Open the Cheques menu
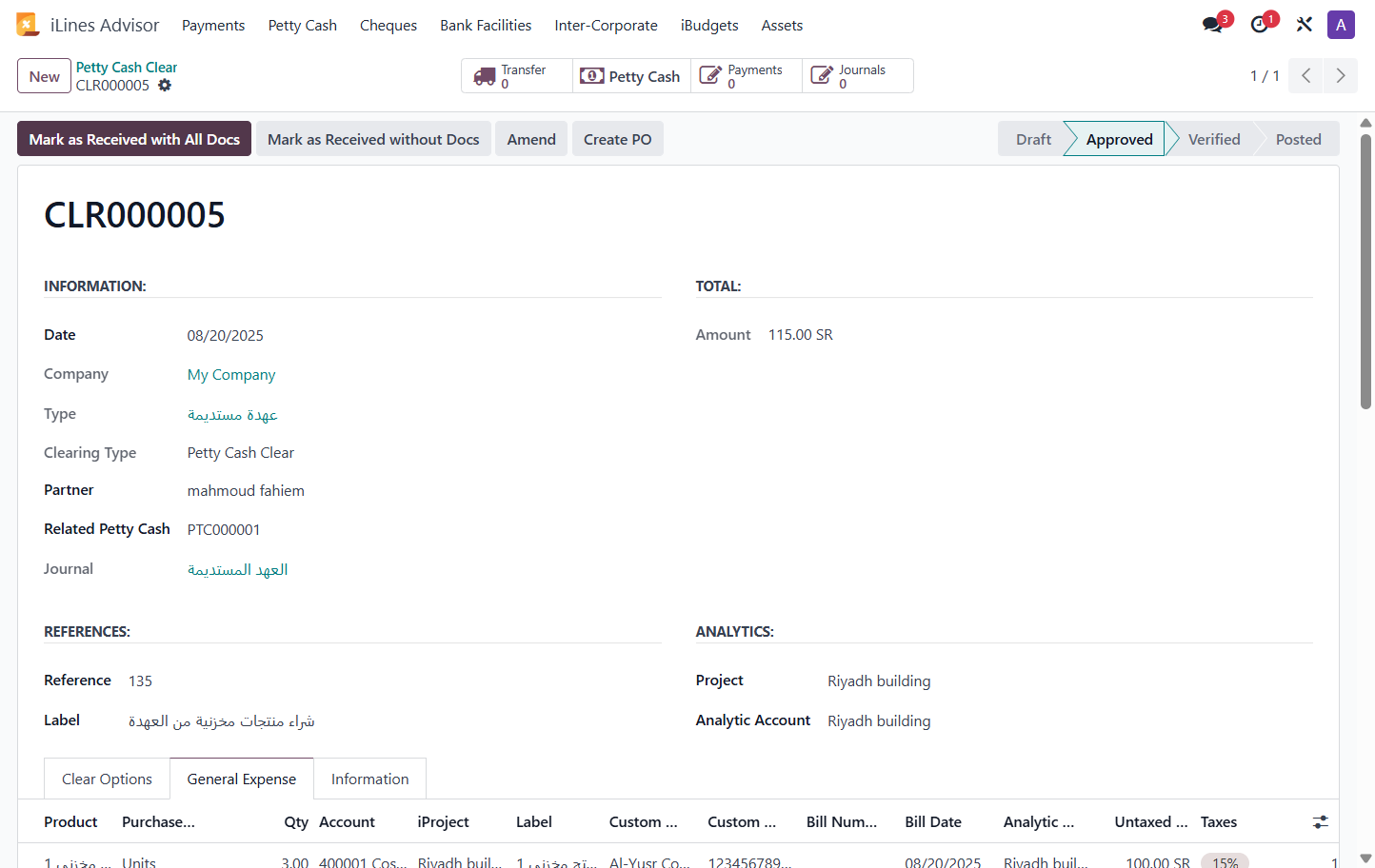 [x=389, y=26]
